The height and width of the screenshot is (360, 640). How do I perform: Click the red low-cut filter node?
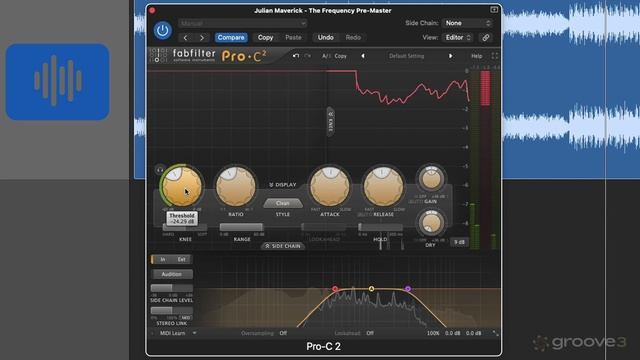coord(335,289)
